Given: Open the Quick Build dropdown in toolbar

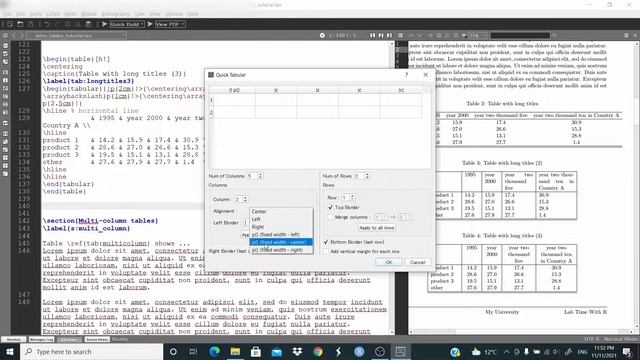Looking at the screenshot, I should click(x=127, y=24).
